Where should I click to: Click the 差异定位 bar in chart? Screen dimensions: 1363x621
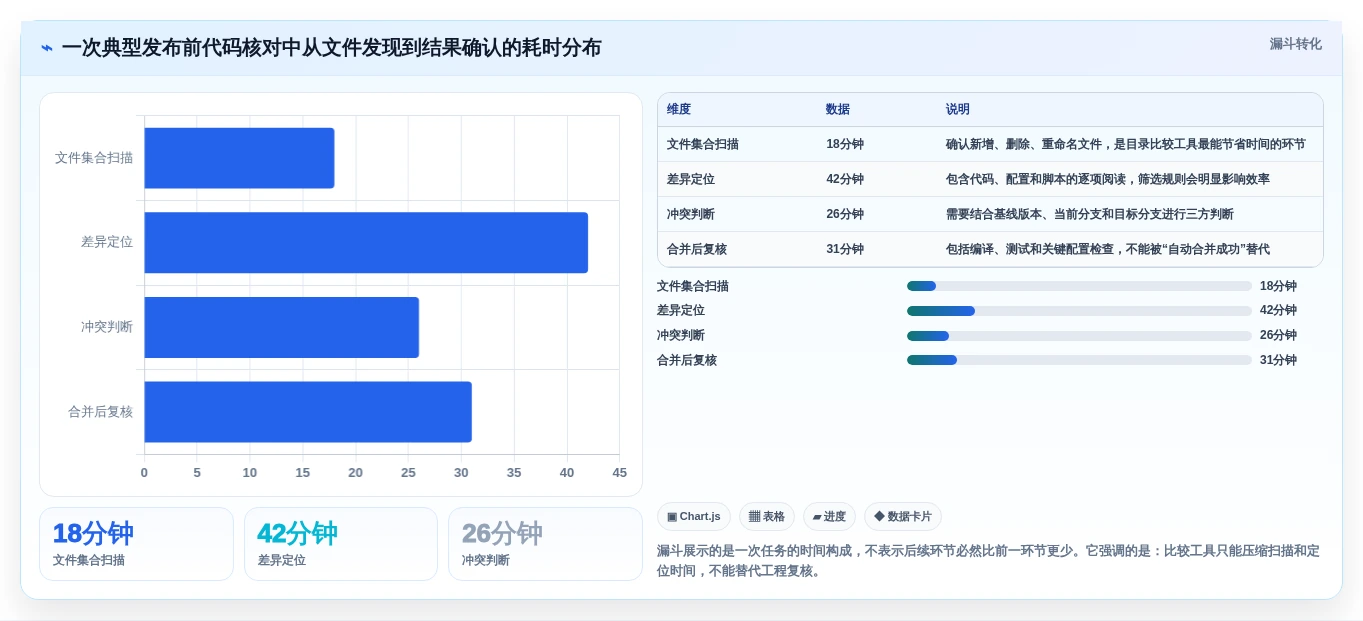(366, 242)
